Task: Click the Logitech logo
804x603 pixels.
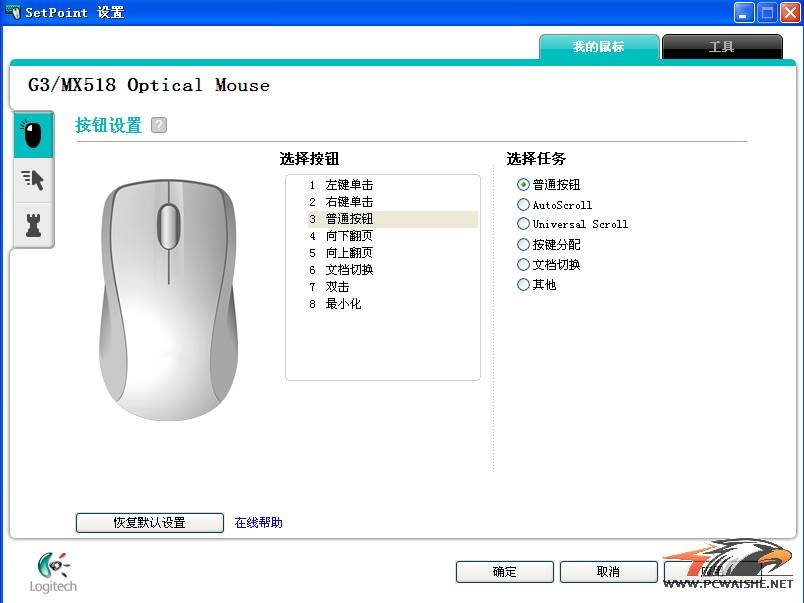Action: [x=53, y=572]
